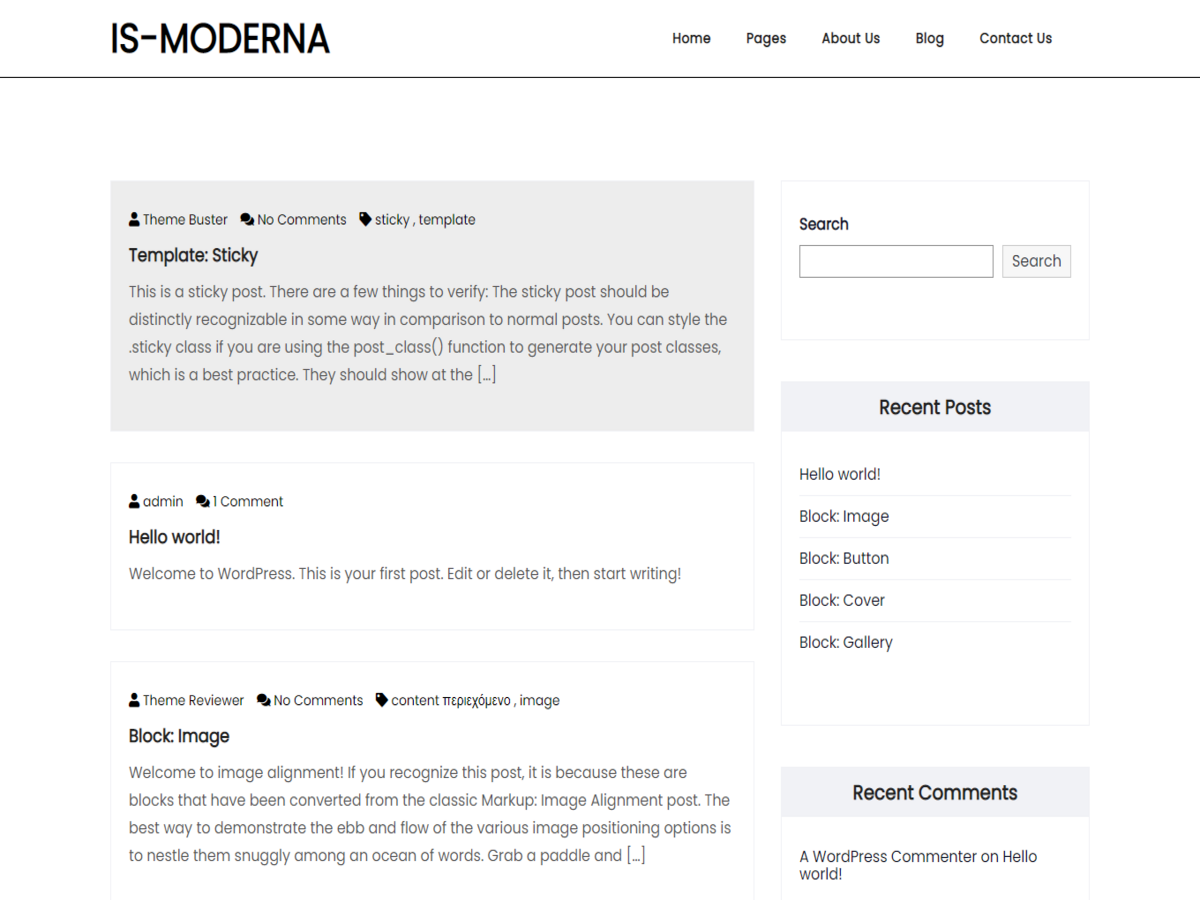Open the About Us page
Screen dimensions: 1200x900
point(850,38)
